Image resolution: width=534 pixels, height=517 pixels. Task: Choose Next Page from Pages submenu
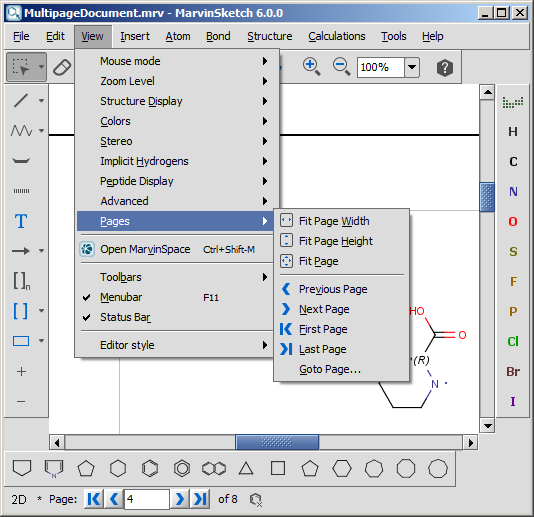[x=341, y=309]
